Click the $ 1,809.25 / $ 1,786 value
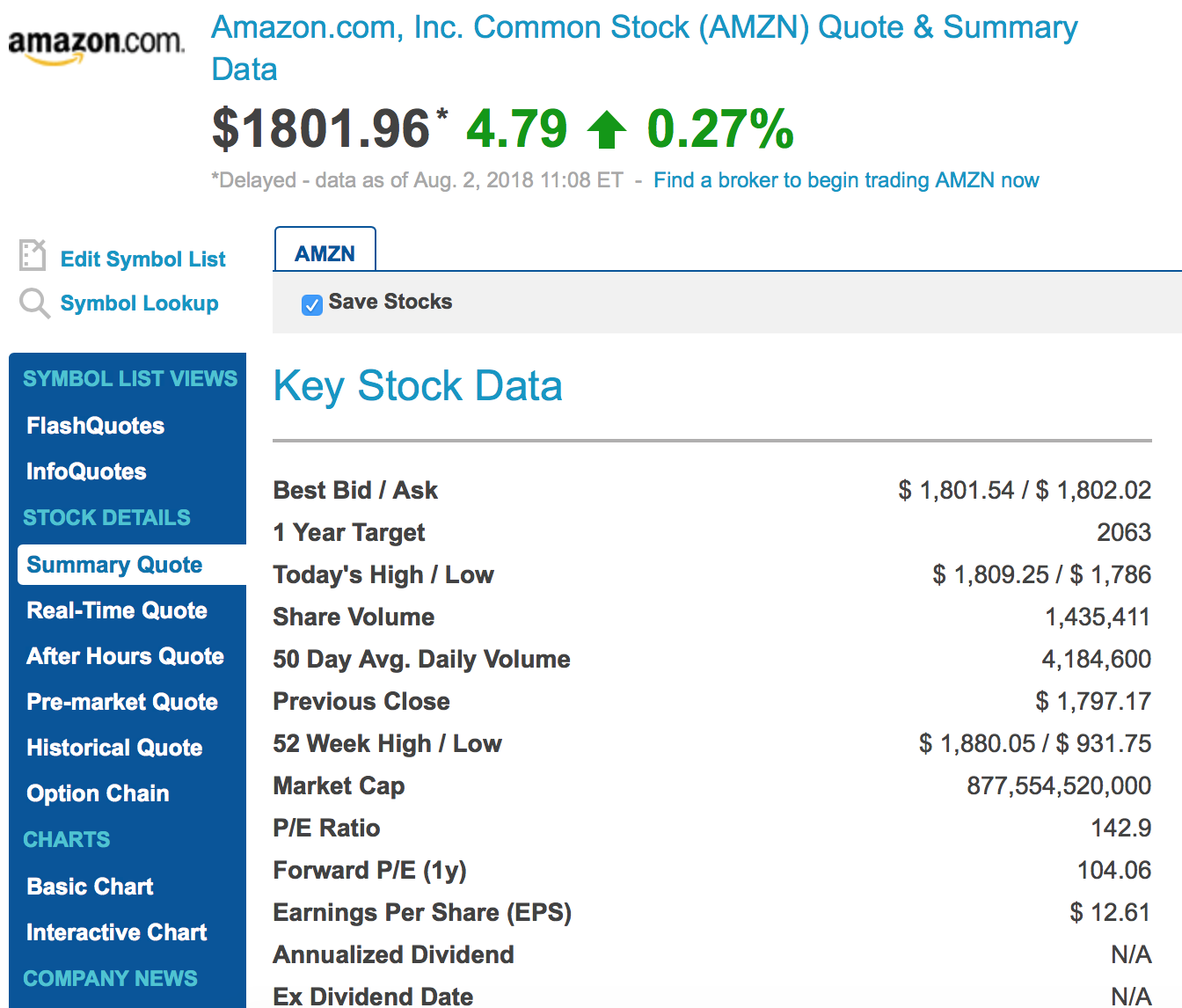 pyautogui.click(x=1042, y=574)
